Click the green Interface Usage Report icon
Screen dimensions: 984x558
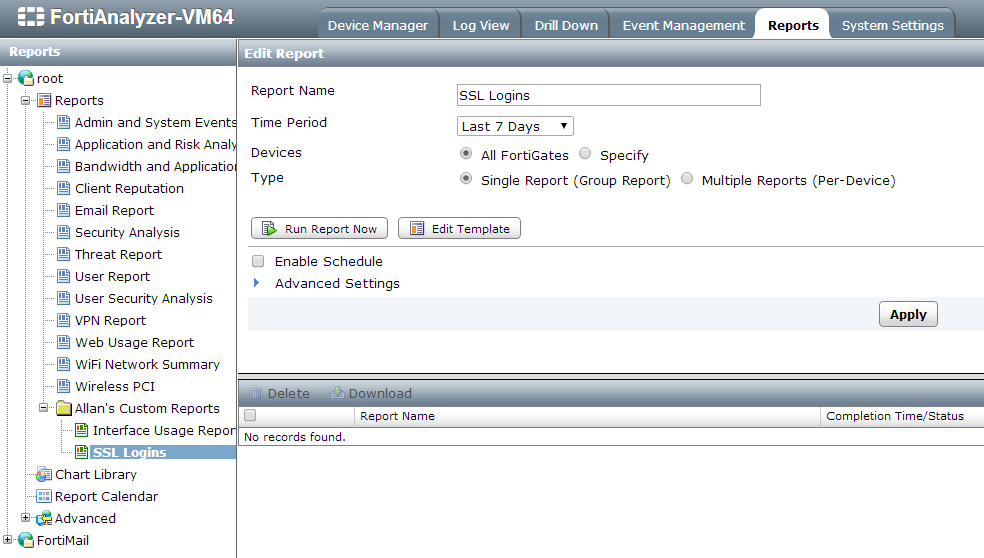(x=82, y=430)
